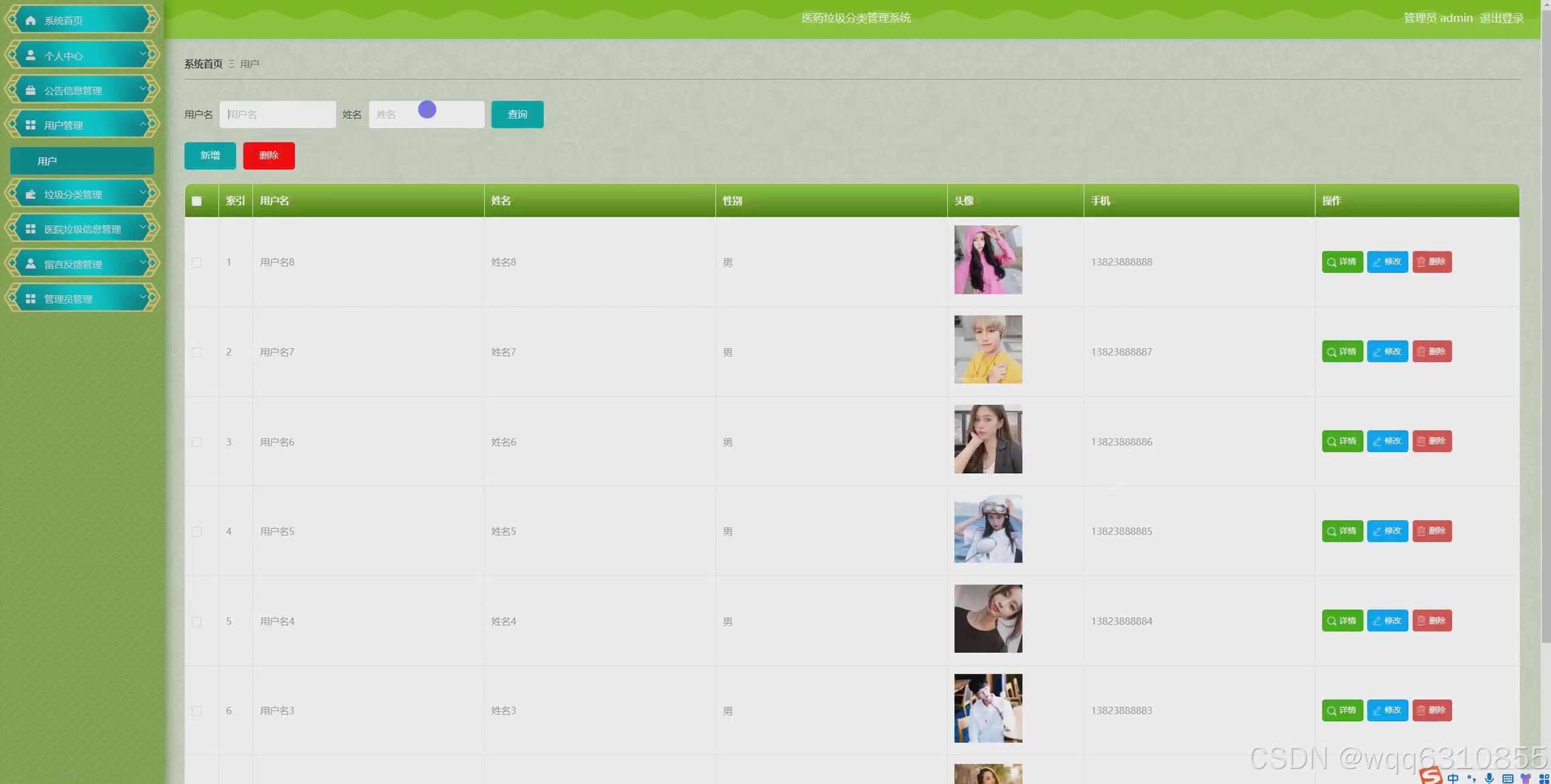Tick the checkbox for row 用户名5
Screen dimensions: 1551x784
(197, 532)
